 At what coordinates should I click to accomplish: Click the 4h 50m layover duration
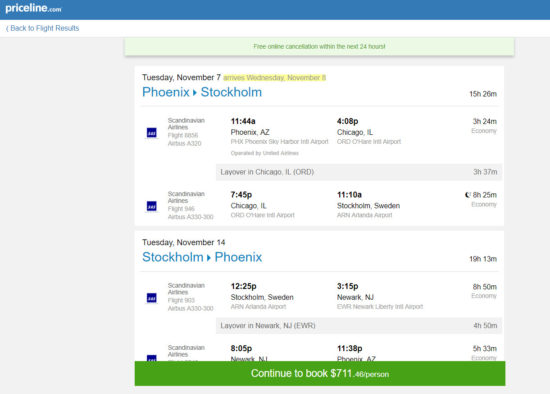click(x=485, y=326)
